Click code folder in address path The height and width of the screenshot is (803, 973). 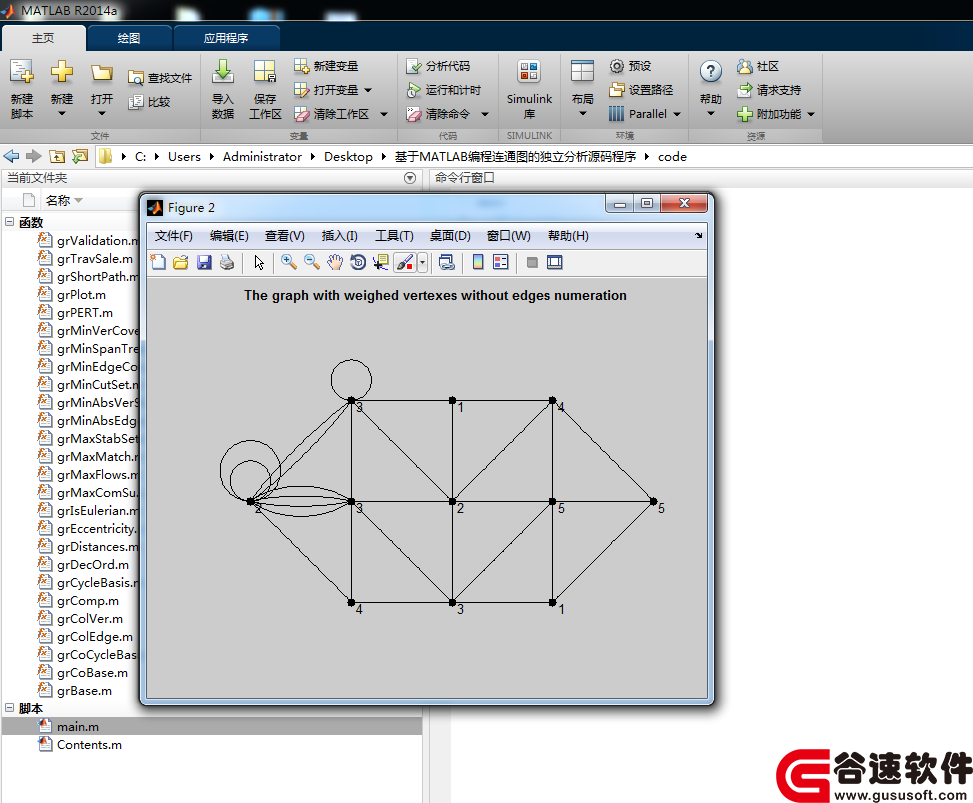pyautogui.click(x=672, y=157)
